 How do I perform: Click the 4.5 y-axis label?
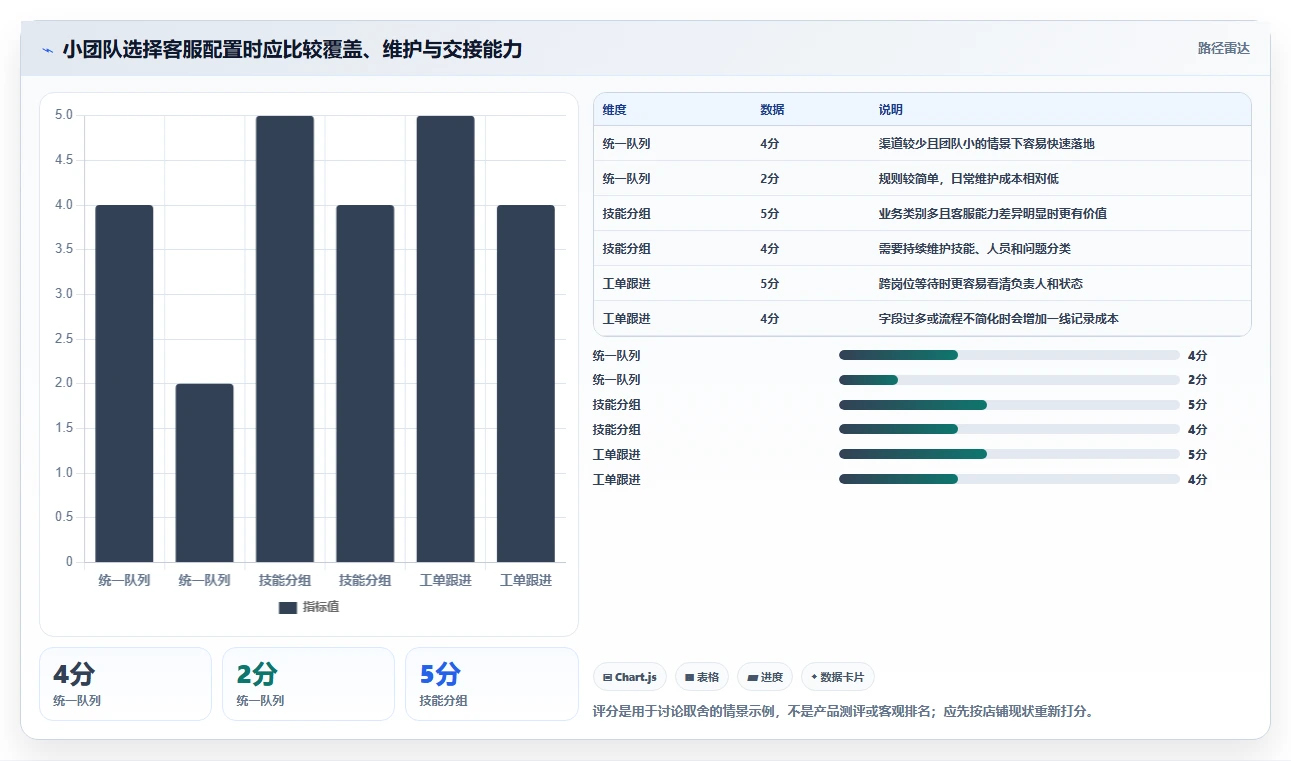pos(63,160)
